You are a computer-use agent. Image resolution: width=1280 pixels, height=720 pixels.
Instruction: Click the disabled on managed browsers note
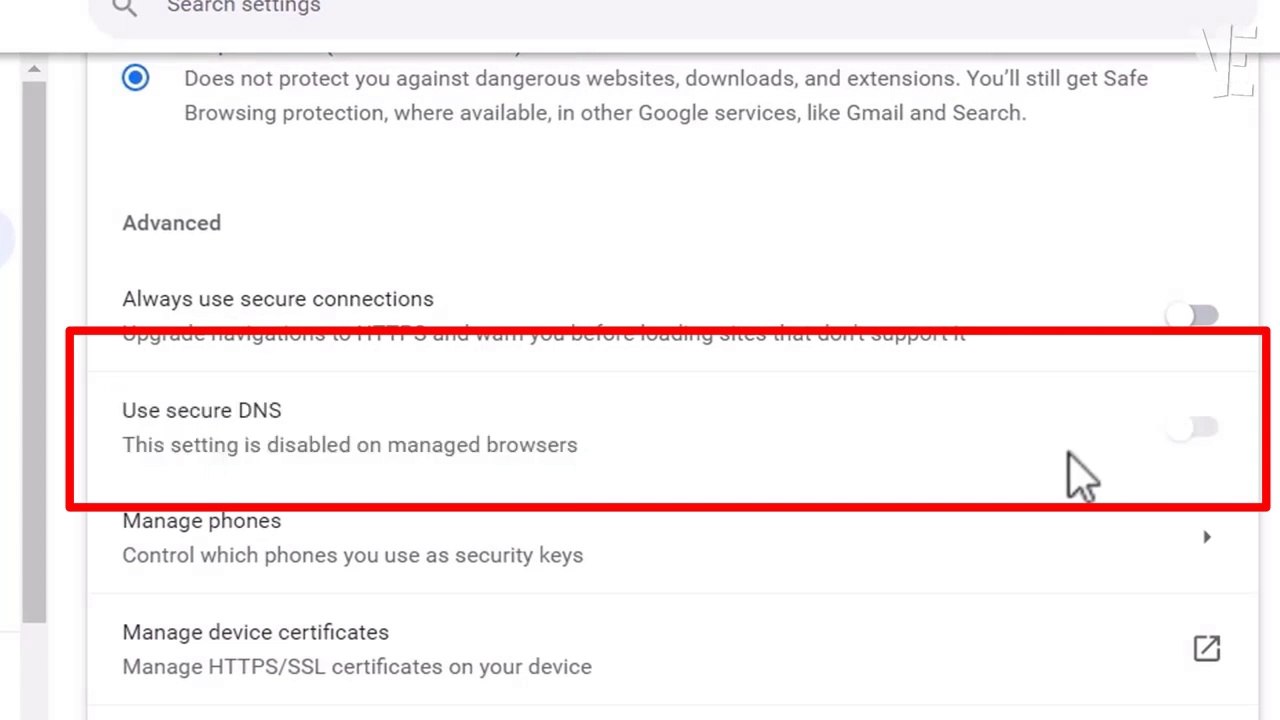[x=349, y=445]
